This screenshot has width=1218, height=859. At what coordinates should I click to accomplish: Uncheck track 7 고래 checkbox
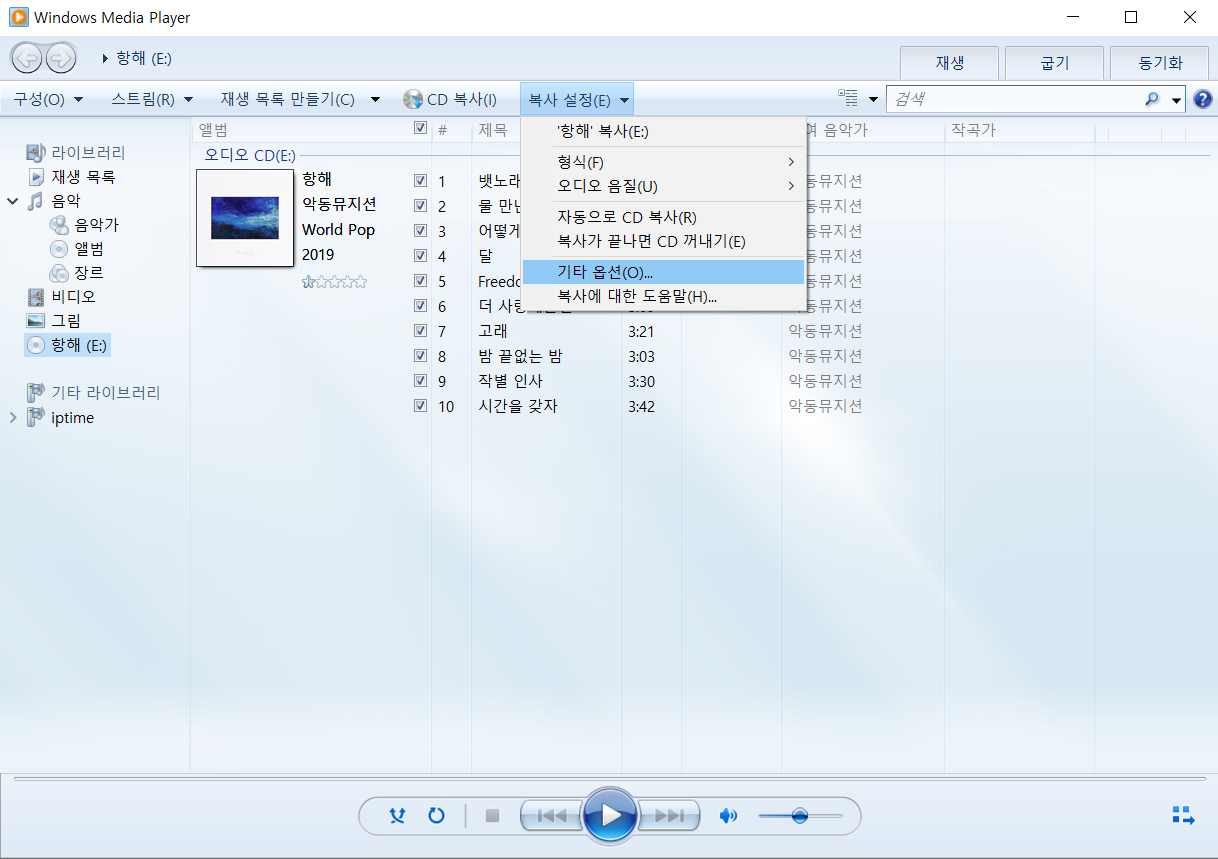click(421, 331)
